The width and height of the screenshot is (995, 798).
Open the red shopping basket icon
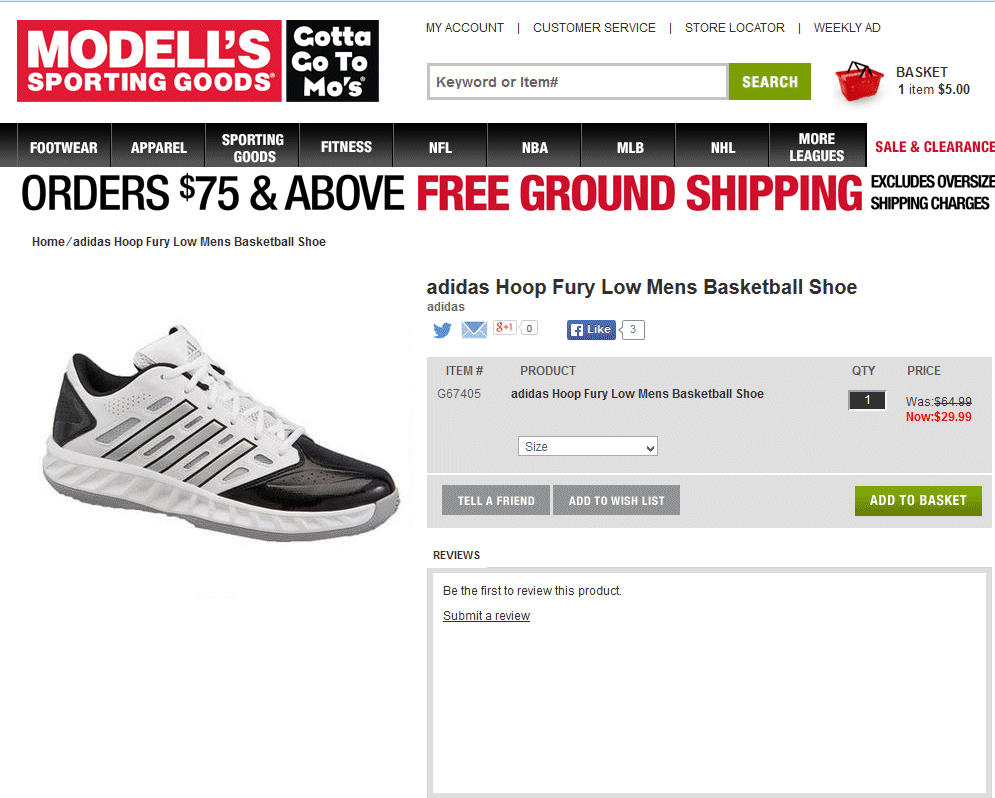(x=859, y=81)
